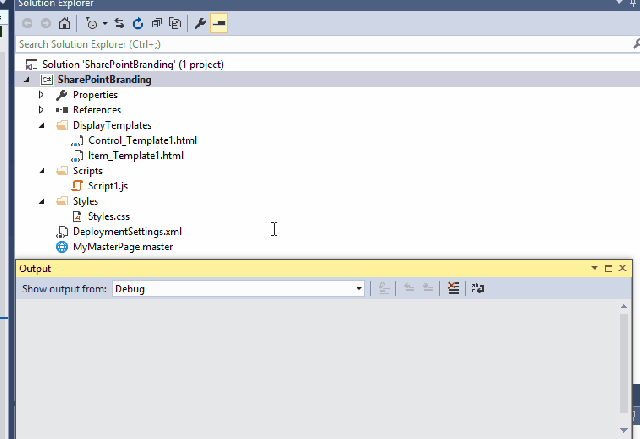Click the Home icon in Solution Explorer

coord(65,23)
